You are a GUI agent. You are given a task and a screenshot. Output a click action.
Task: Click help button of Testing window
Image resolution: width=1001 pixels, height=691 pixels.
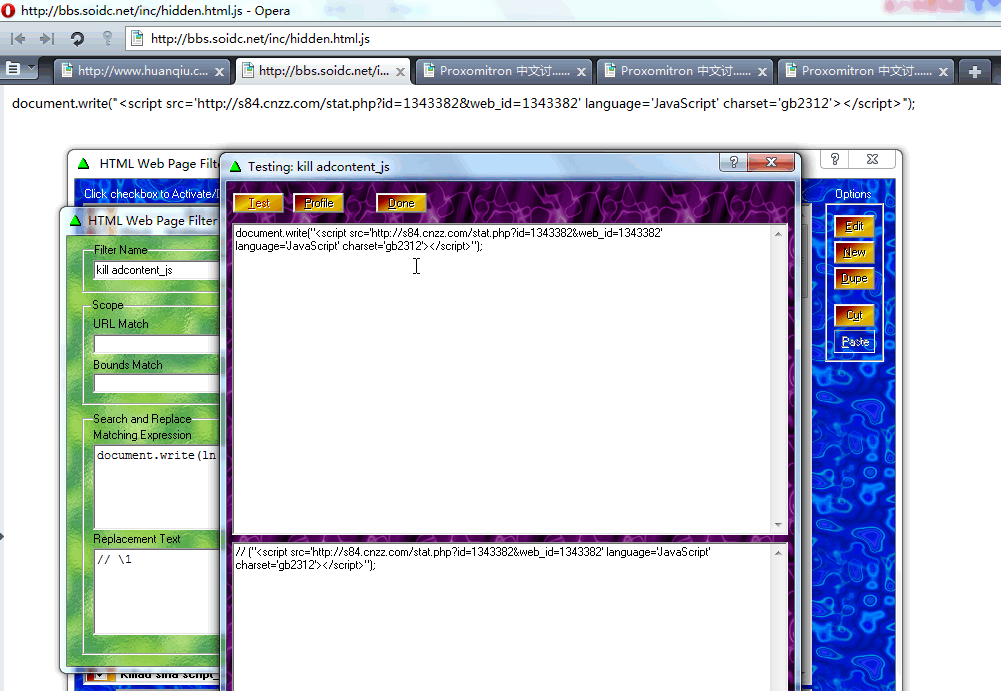(x=734, y=162)
